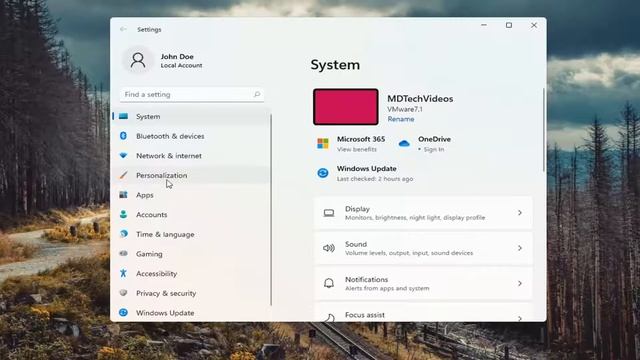Click the OneDrive cloud icon
640x360 pixels.
[x=404, y=143]
